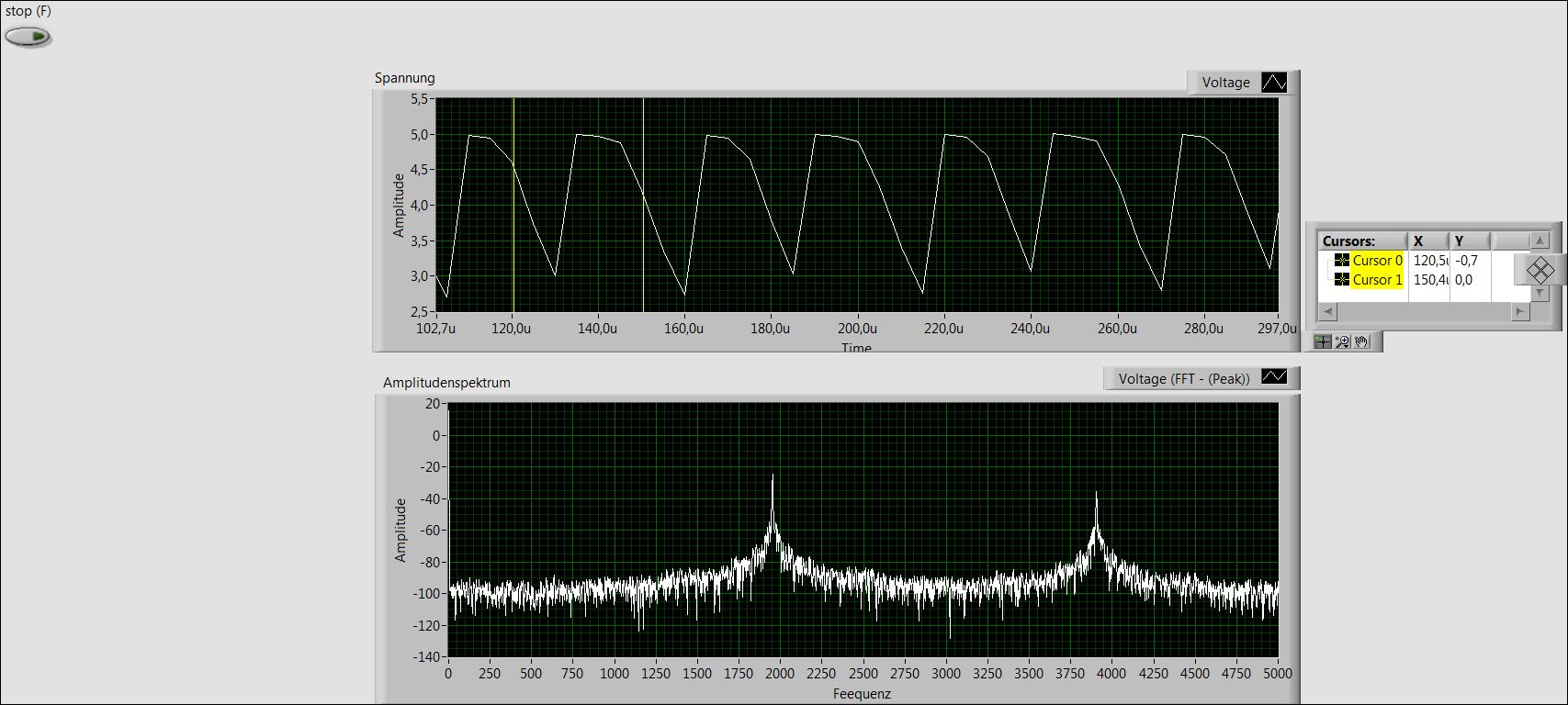Click the X column header in cursor legend

pos(1428,241)
